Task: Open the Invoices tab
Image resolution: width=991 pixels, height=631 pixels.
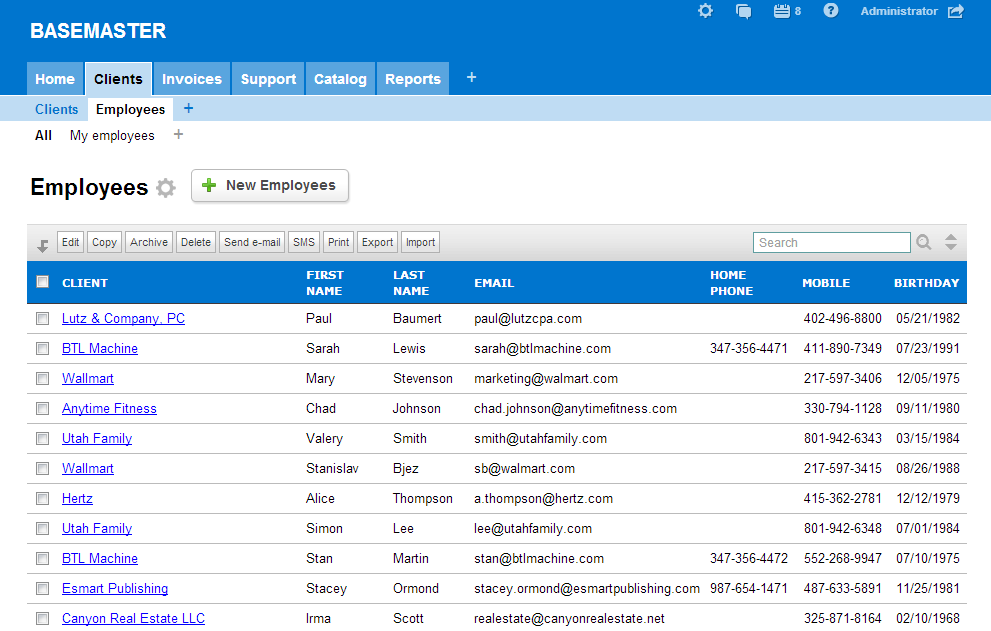Action: 192,79
